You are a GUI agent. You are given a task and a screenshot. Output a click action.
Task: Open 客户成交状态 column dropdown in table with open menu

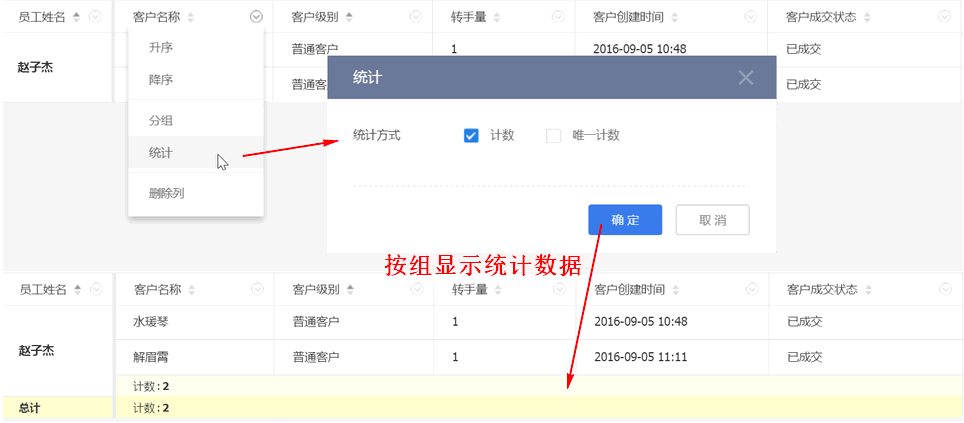[945, 17]
